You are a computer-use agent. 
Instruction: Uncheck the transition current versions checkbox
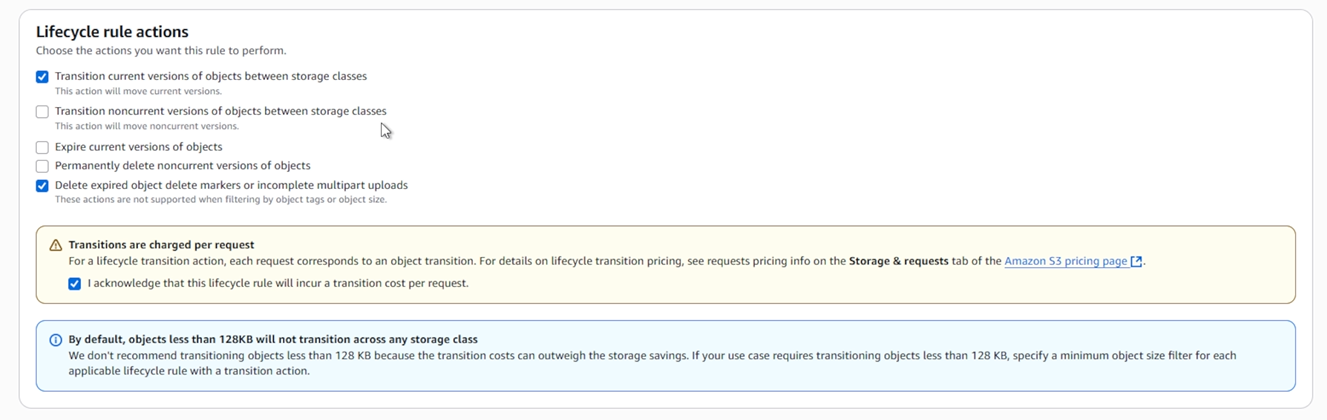click(42, 77)
